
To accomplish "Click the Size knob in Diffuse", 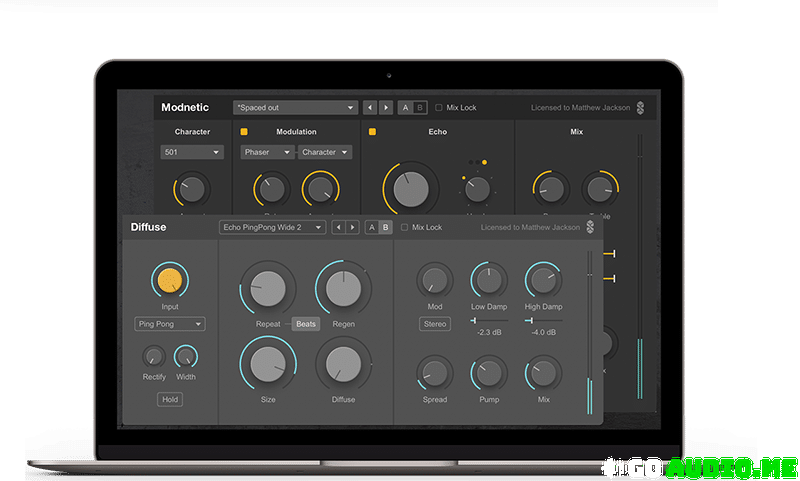I will pyautogui.click(x=268, y=364).
